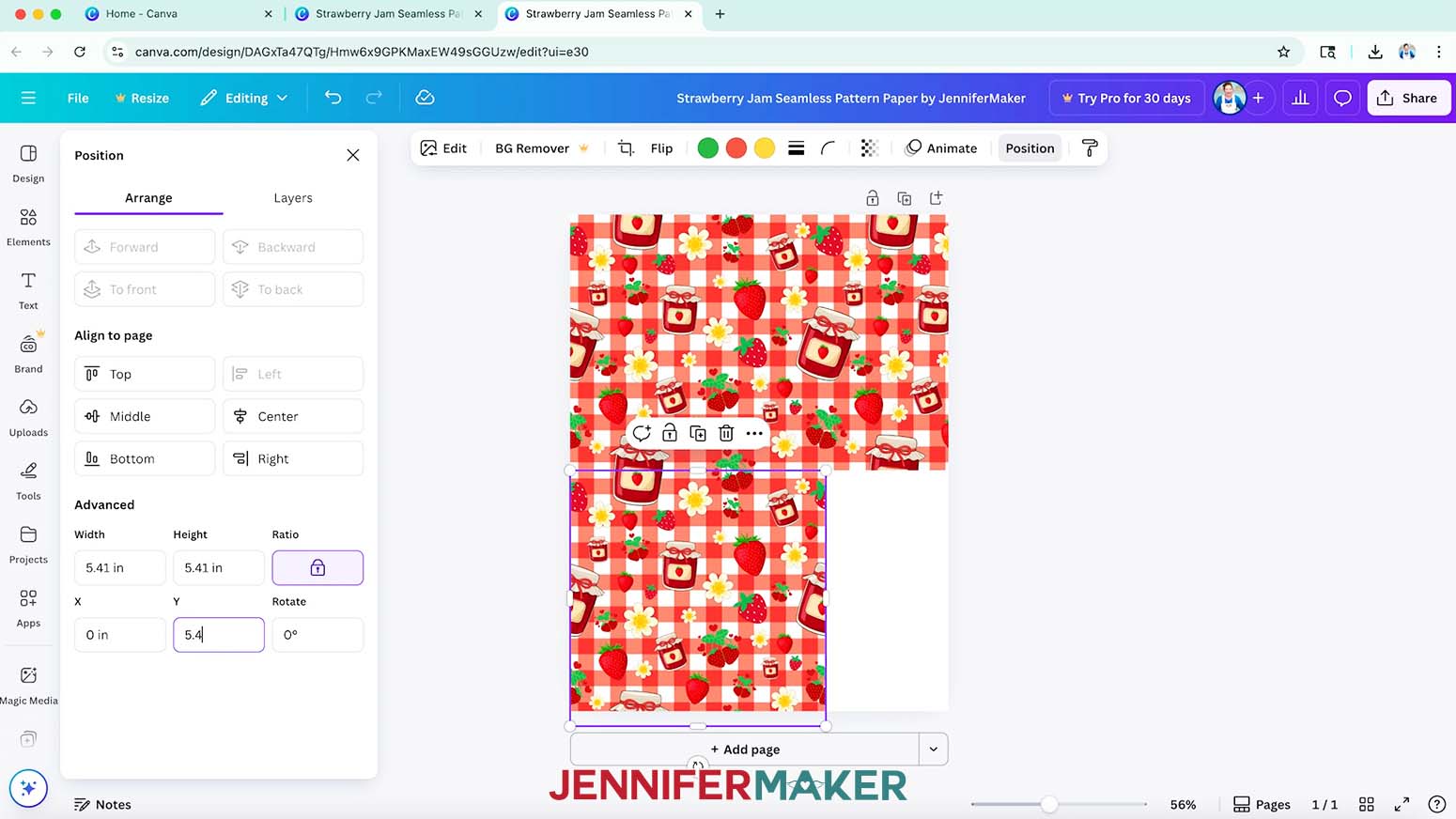Align element to Bottom of page
Image resolution: width=1456 pixels, height=819 pixels.
coord(145,458)
